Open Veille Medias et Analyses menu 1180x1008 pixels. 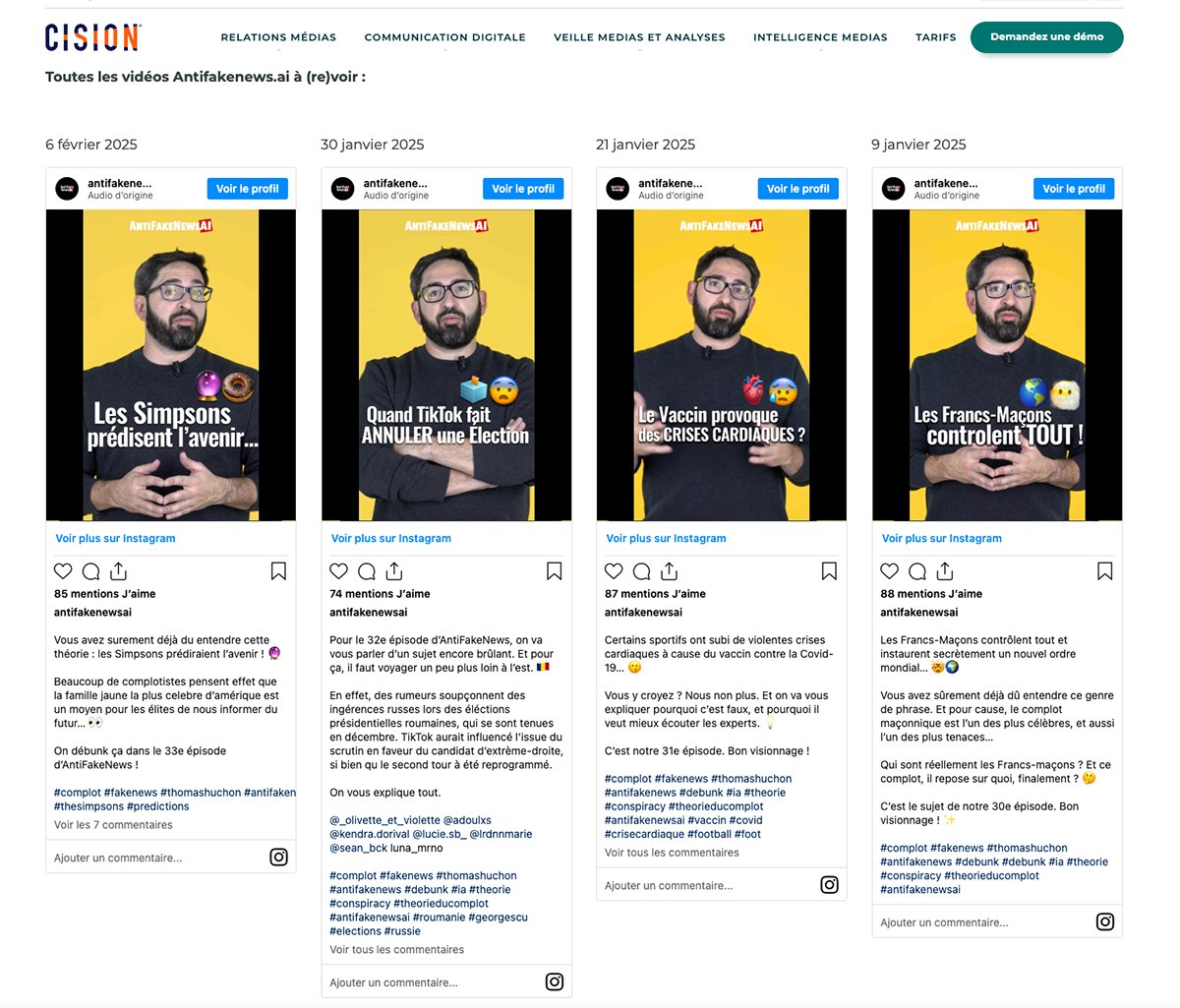(x=639, y=37)
